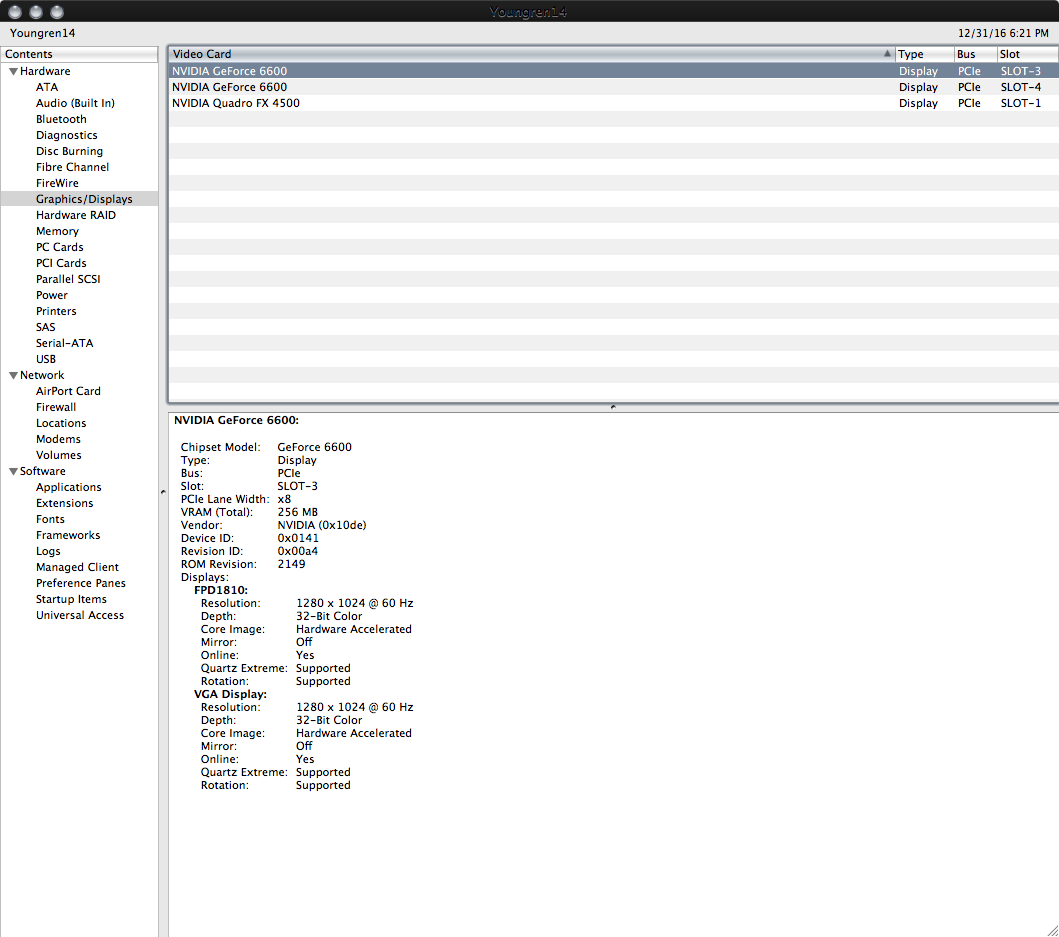Select Universal Access under Software

coord(80,615)
